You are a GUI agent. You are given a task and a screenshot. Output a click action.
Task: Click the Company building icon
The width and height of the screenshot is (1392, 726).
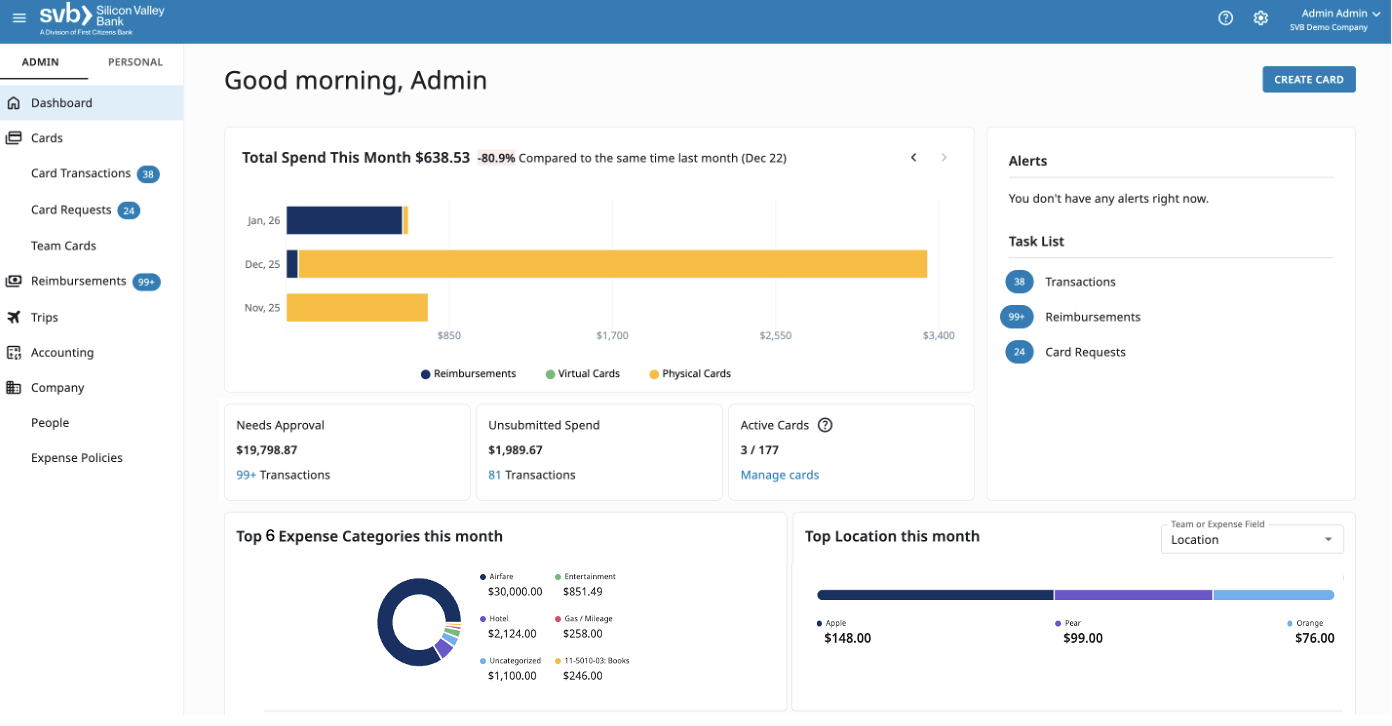coord(14,387)
